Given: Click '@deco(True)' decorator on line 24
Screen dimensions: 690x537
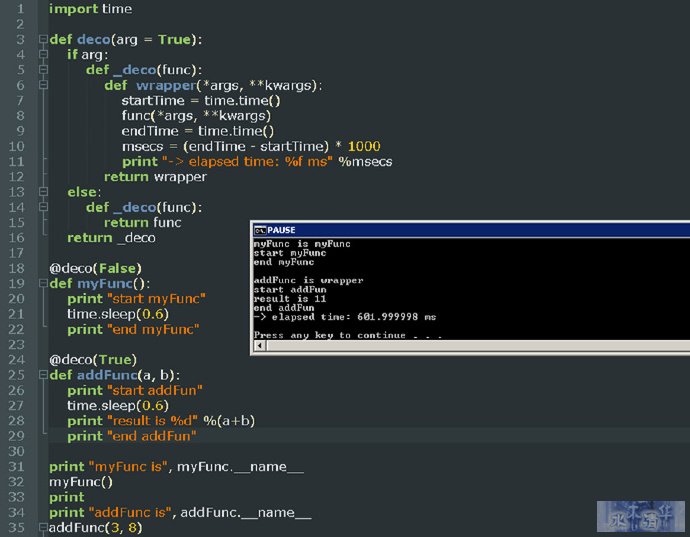Looking at the screenshot, I should pyautogui.click(x=93, y=360).
